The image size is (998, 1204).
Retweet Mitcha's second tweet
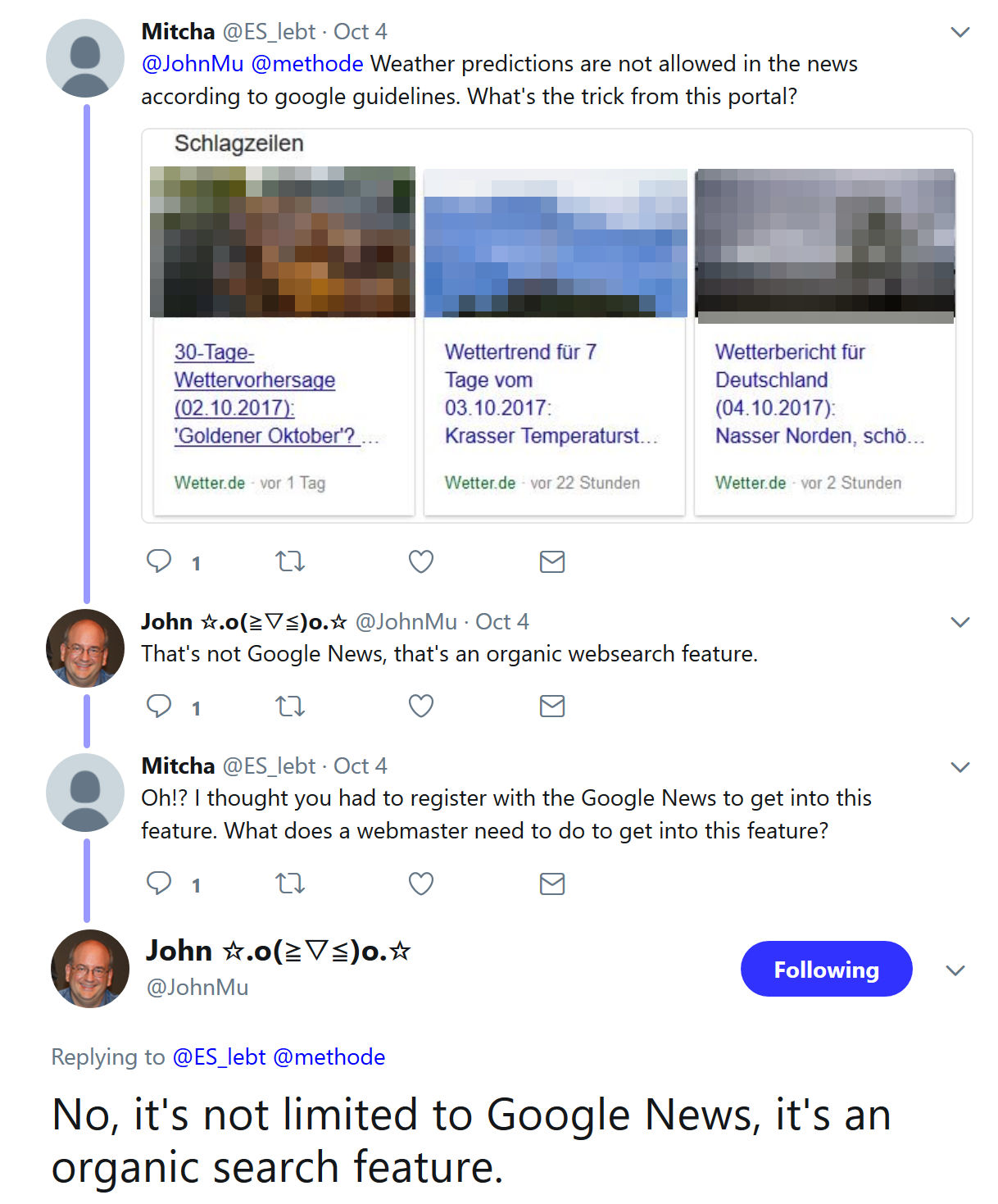point(289,884)
